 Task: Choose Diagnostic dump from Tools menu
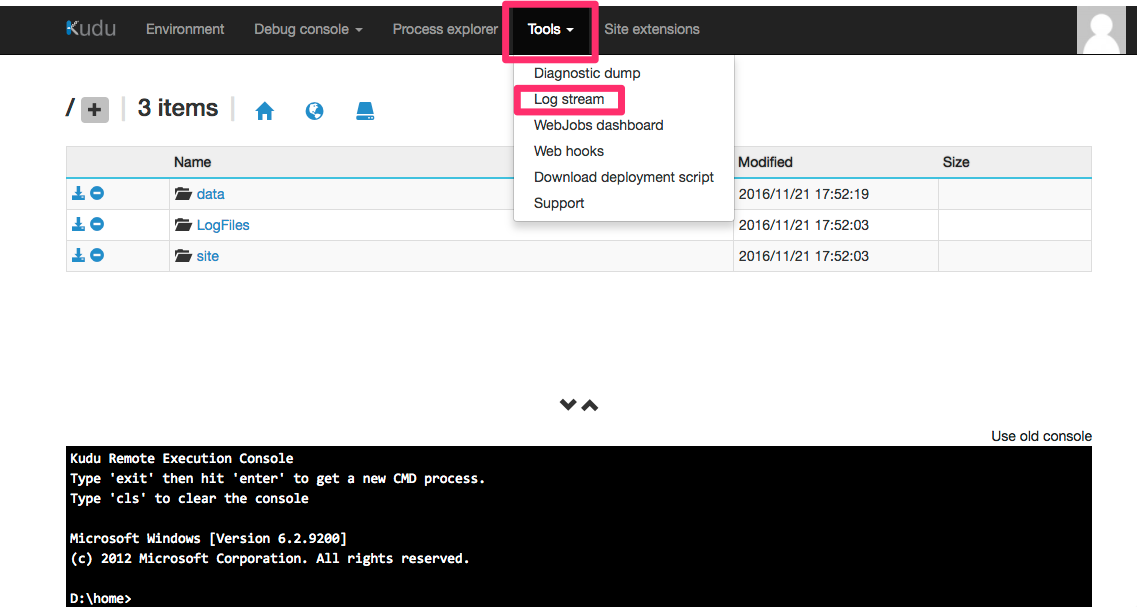[x=586, y=73]
